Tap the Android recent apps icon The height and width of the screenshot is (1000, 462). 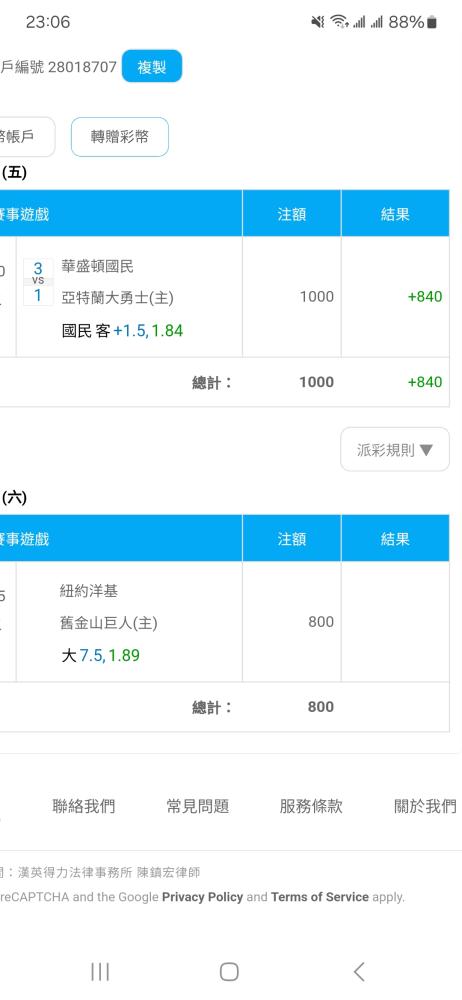pos(100,971)
